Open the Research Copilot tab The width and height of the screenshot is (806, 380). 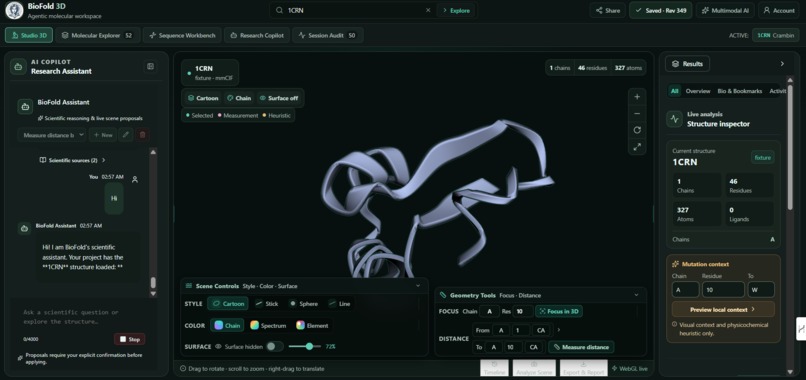point(257,35)
